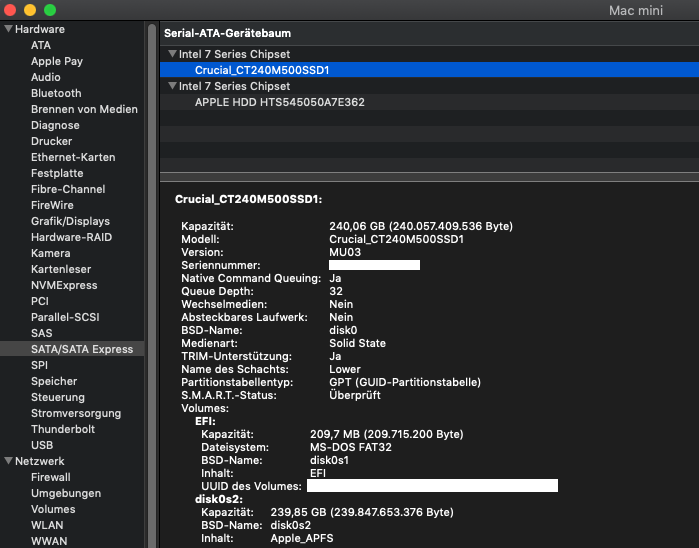Screen dimensions: 699x548
Task: Show Kartenleser information
Action: pyautogui.click(x=61, y=269)
